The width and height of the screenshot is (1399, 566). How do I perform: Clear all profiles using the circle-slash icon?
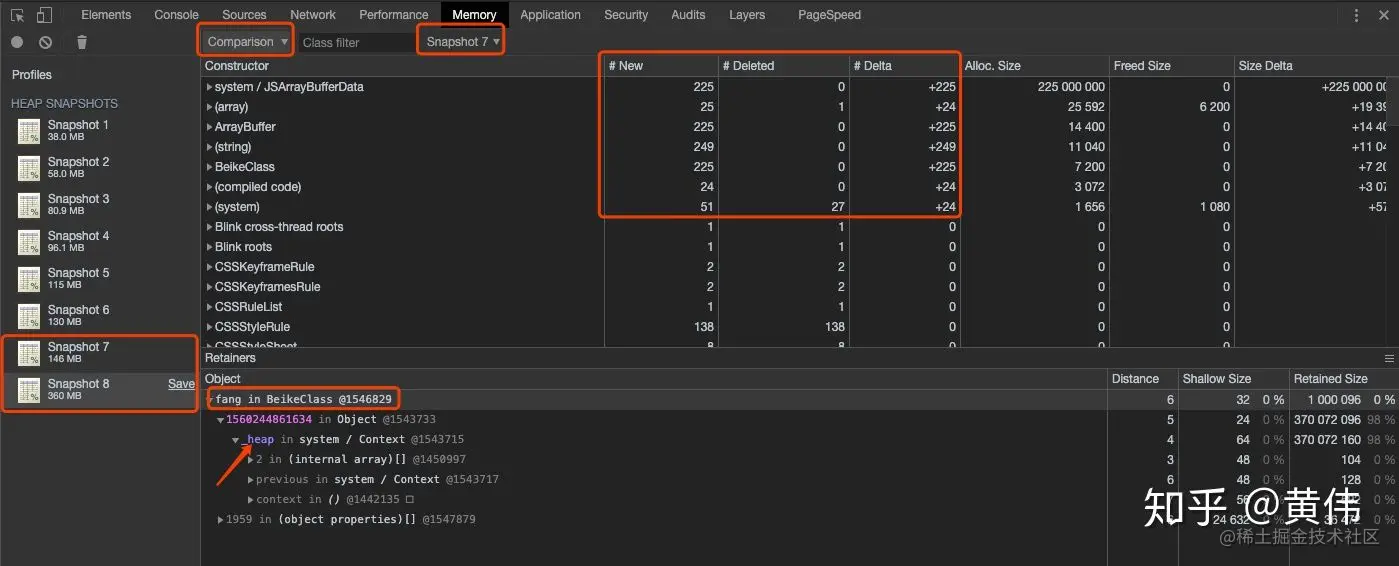[x=46, y=42]
